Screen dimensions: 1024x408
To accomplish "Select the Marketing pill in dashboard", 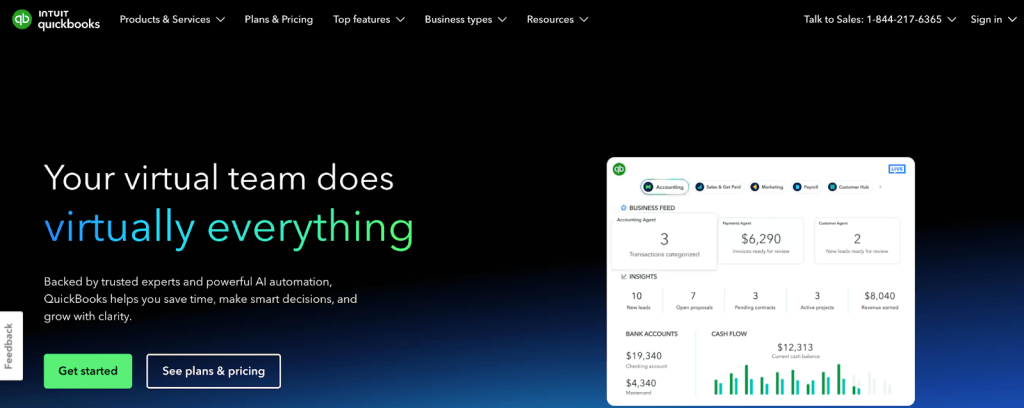I will [768, 187].
